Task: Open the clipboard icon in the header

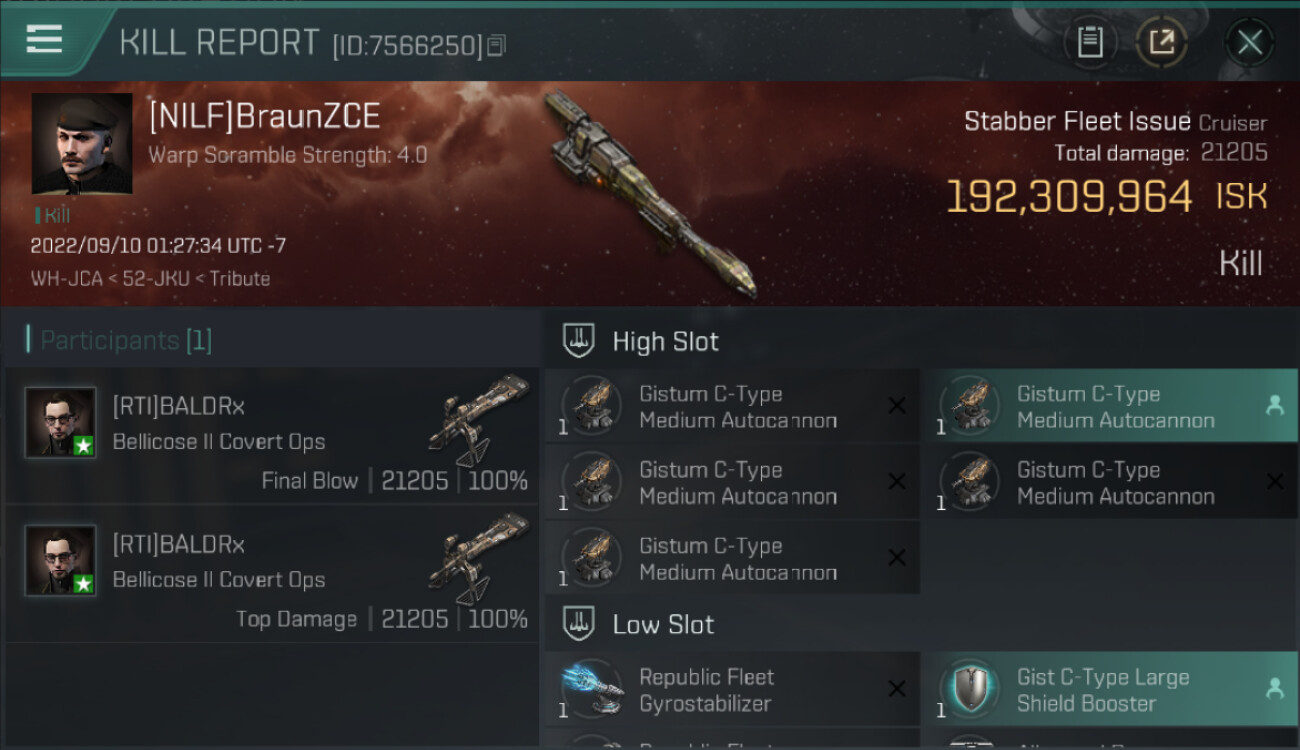Action: click(x=1089, y=42)
